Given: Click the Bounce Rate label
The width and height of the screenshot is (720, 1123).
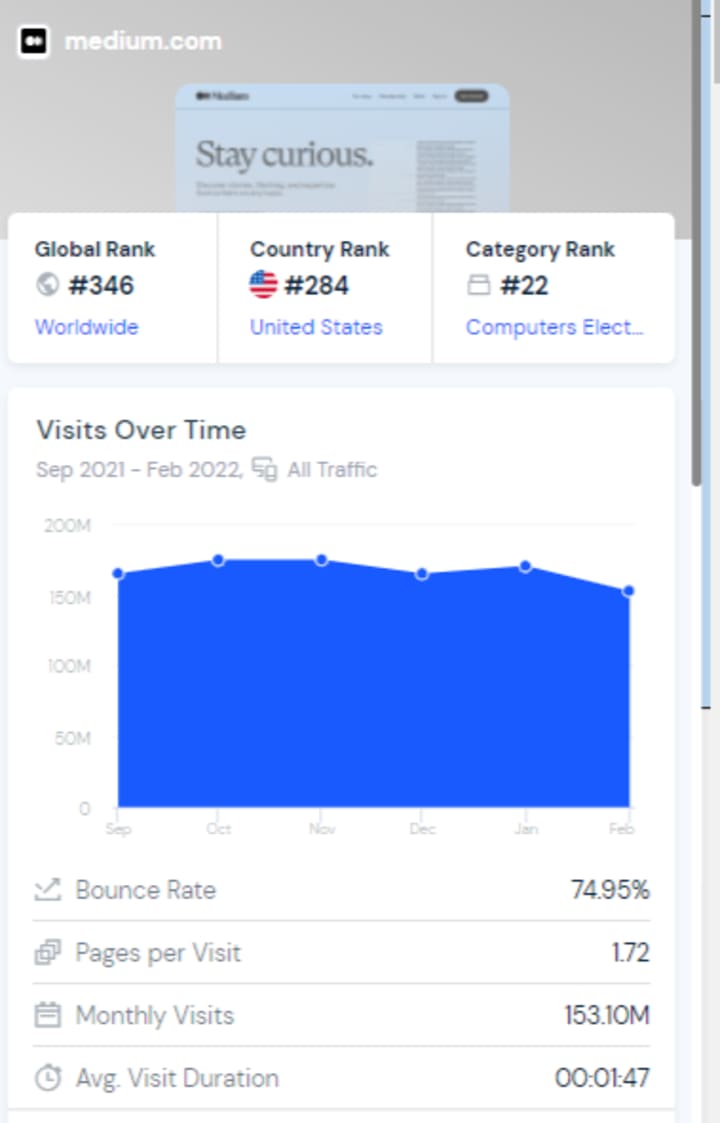Looking at the screenshot, I should 145,890.
